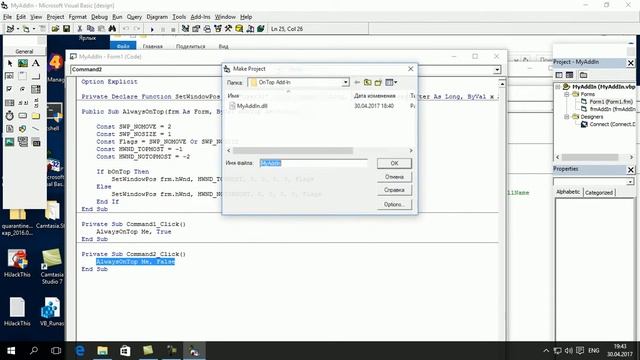Open the Tools menu
The height and width of the screenshot is (360, 640).
click(x=179, y=17)
